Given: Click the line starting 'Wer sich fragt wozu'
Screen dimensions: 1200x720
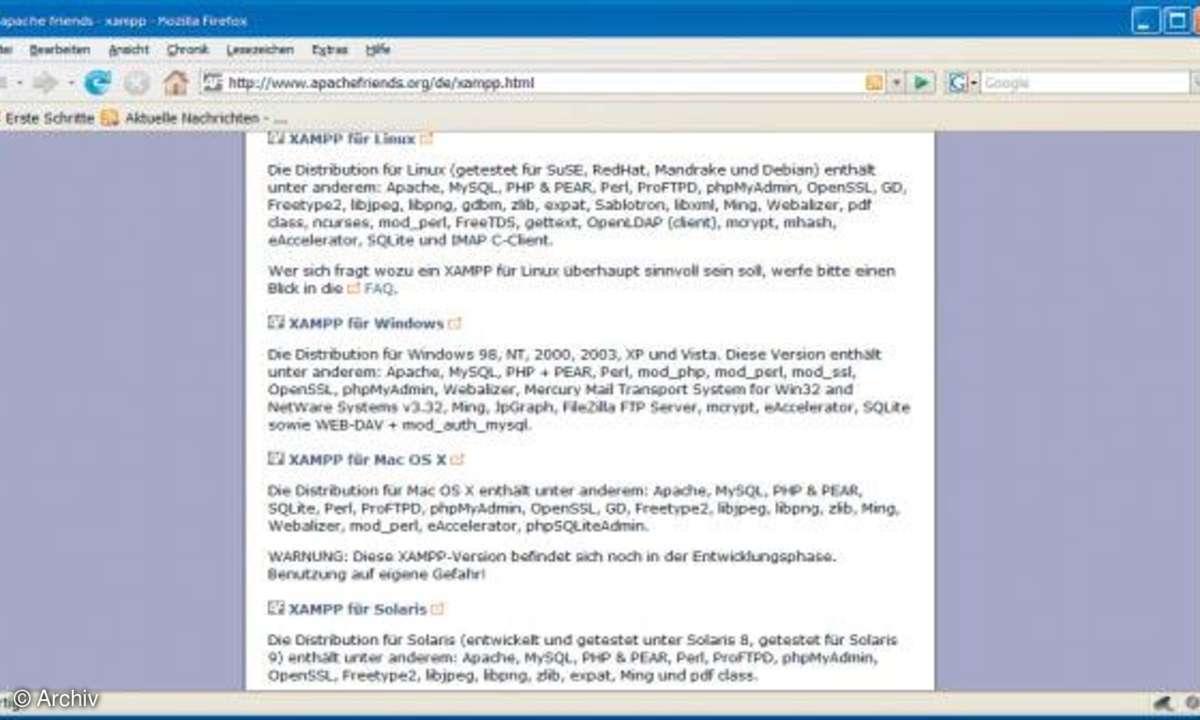Looking at the screenshot, I should tap(582, 271).
